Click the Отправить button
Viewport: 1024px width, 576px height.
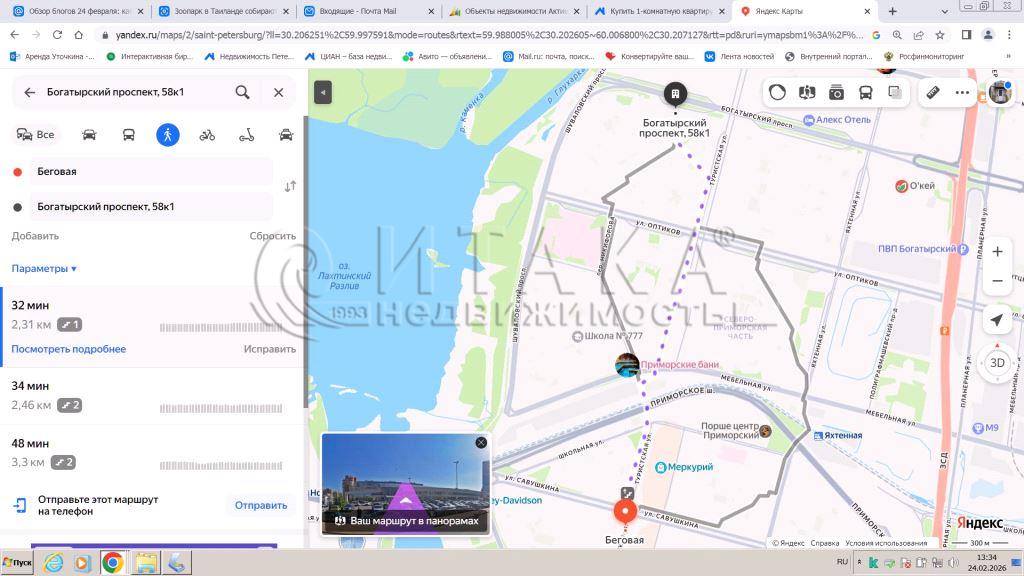pyautogui.click(x=260, y=505)
